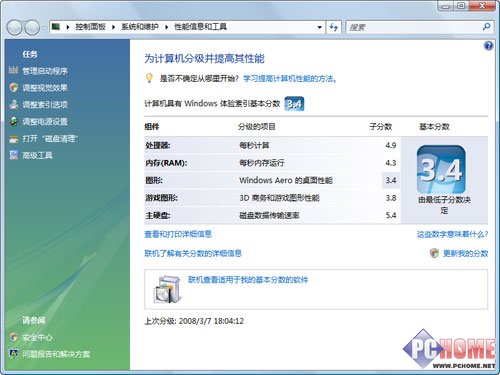Close the window with red X
This screenshot has width=500, height=375.
(x=482, y=6)
